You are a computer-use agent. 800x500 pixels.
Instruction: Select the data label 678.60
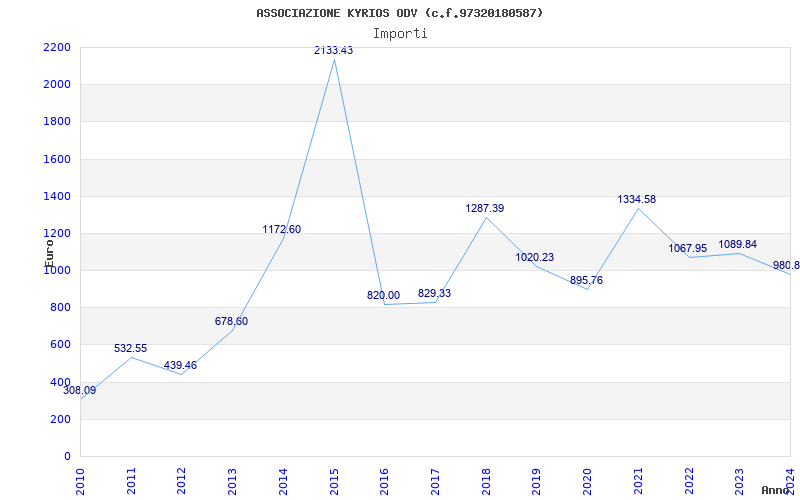(231, 321)
